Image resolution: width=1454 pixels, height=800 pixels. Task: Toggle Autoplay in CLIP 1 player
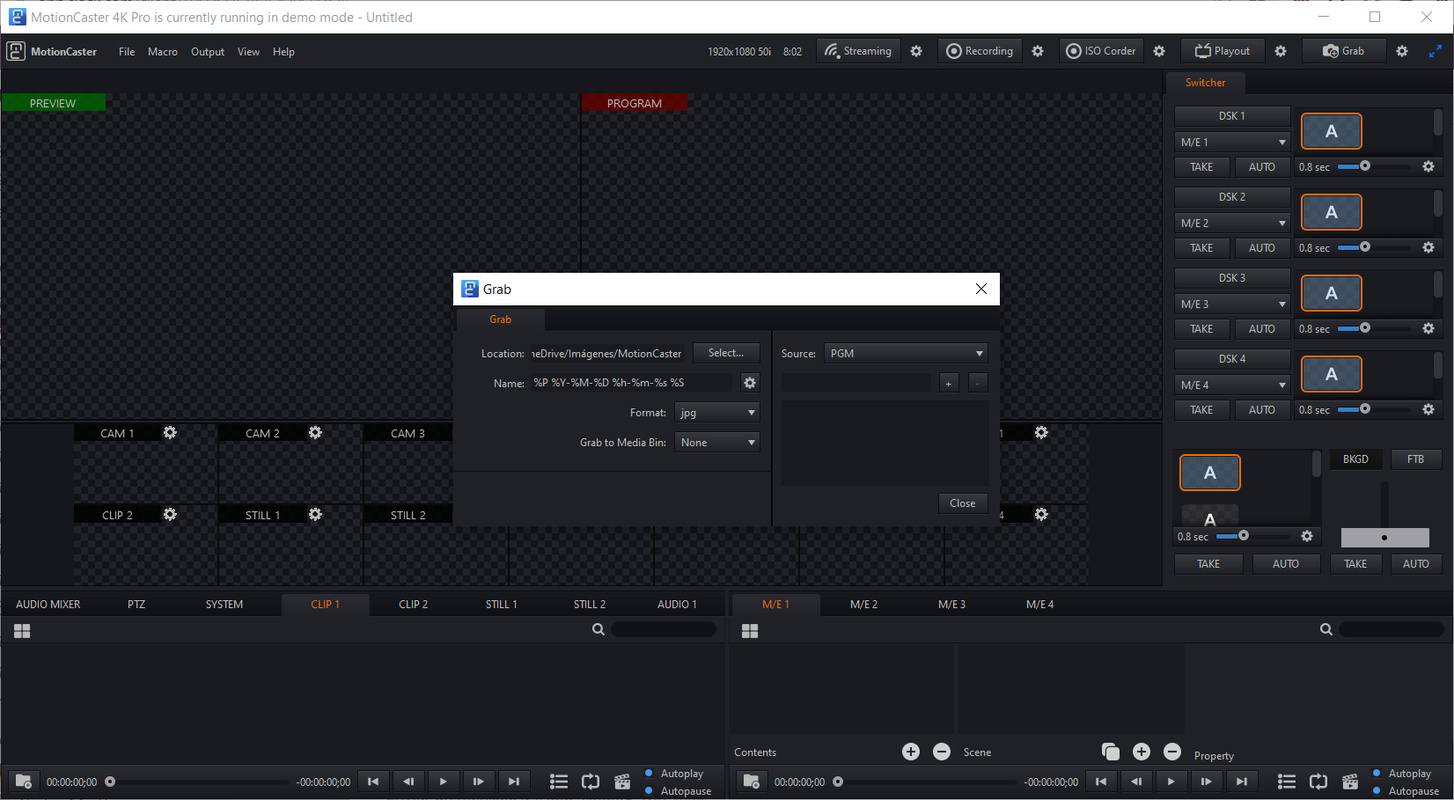coord(675,773)
